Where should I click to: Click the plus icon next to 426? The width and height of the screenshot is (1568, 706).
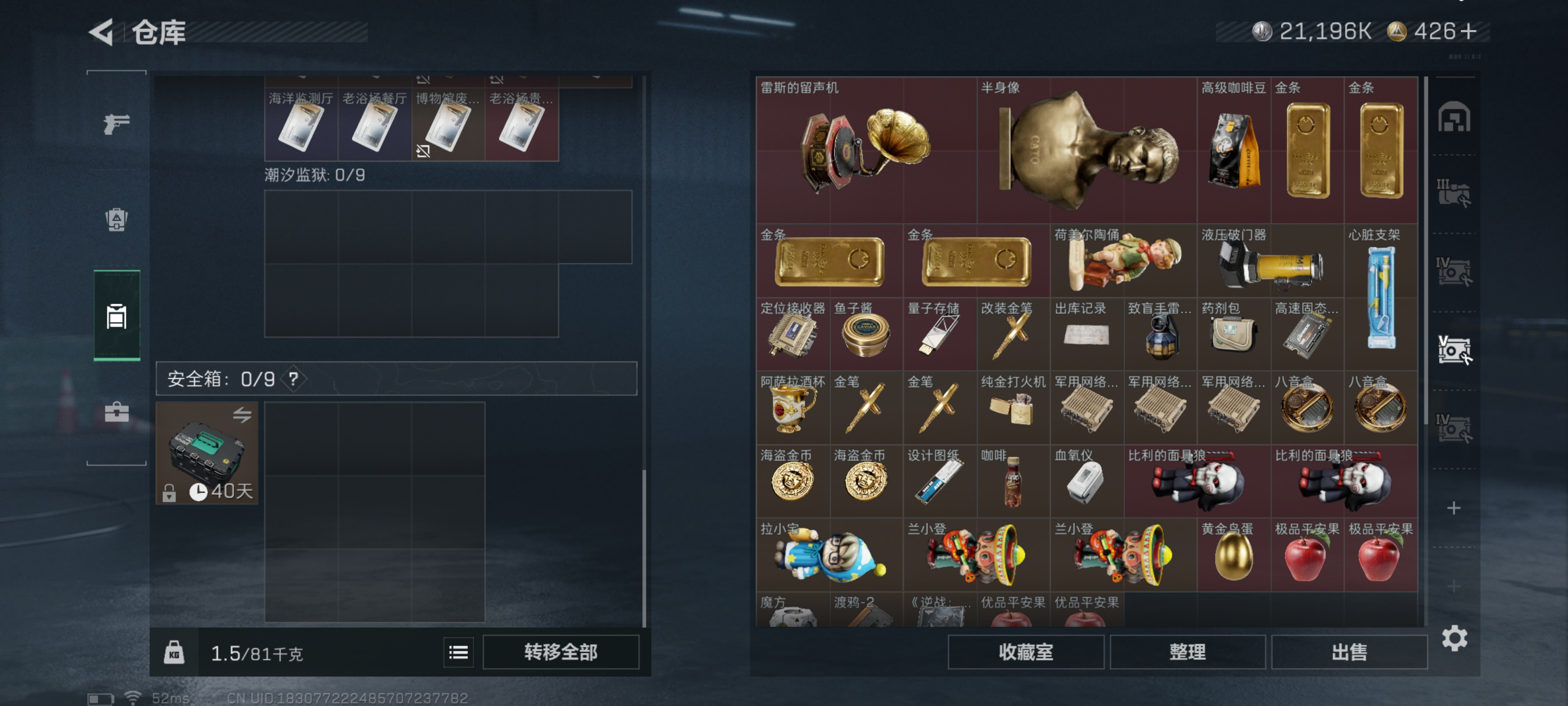[x=1468, y=31]
